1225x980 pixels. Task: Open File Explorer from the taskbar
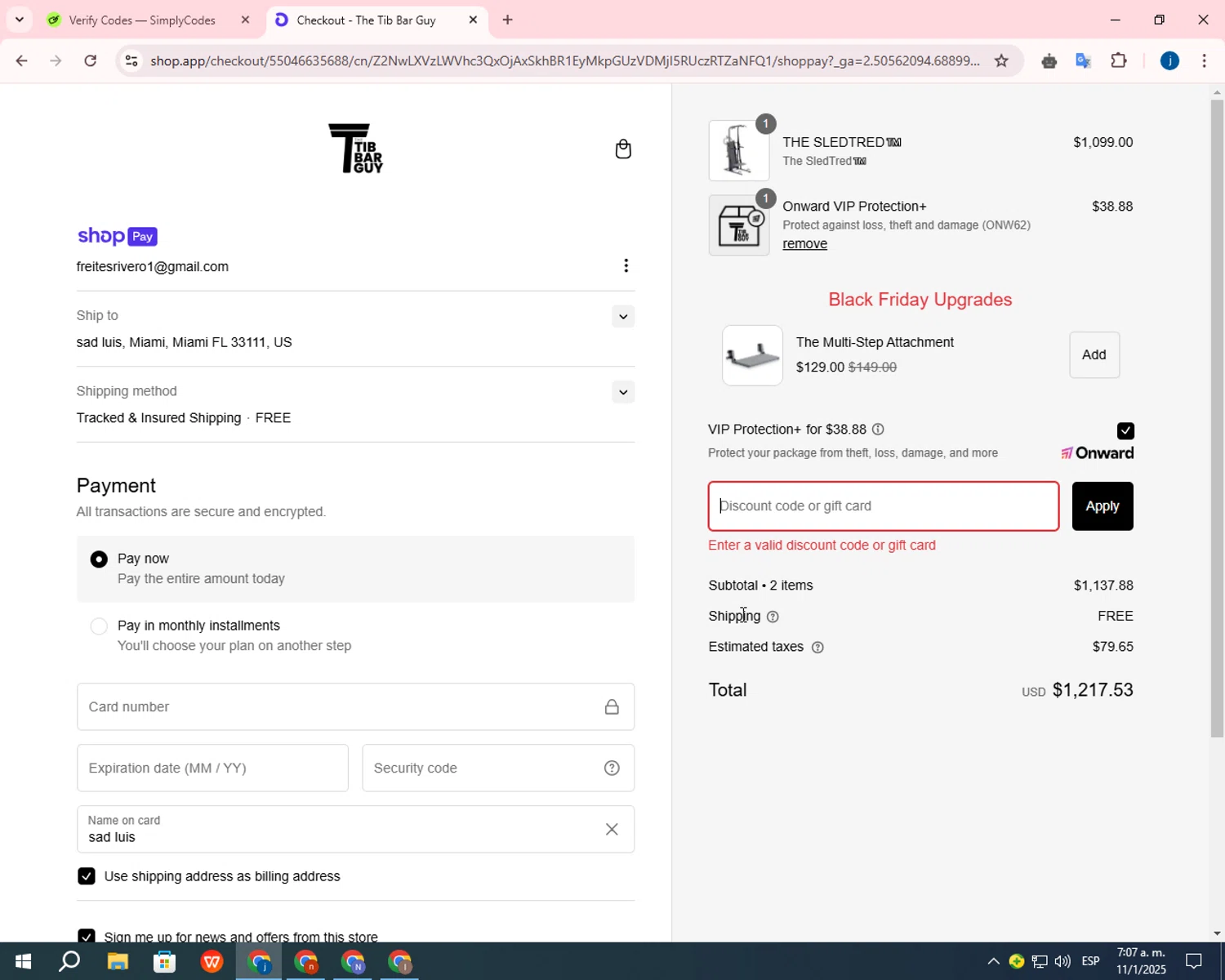coord(117,961)
